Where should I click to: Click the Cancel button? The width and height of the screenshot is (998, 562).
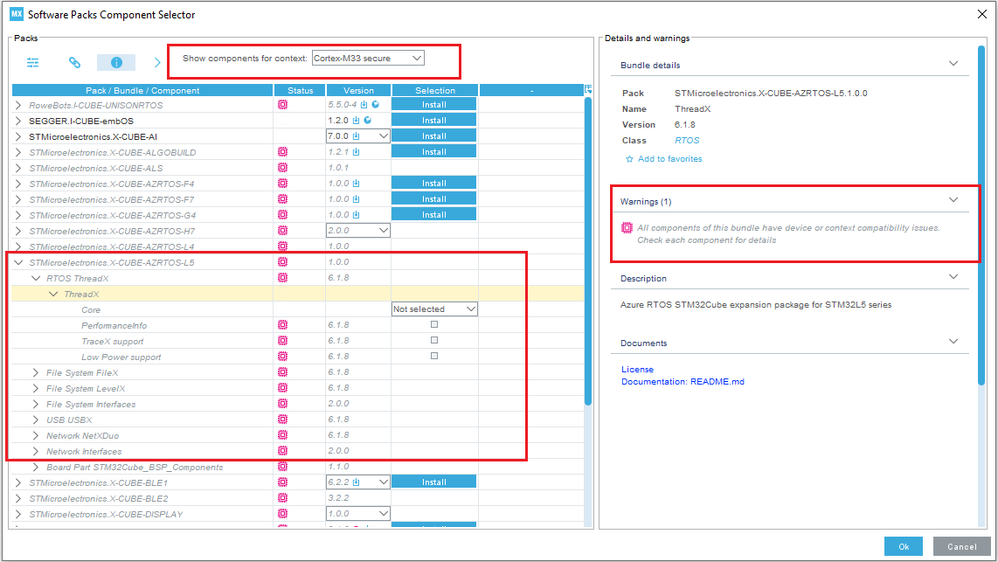click(x=962, y=546)
